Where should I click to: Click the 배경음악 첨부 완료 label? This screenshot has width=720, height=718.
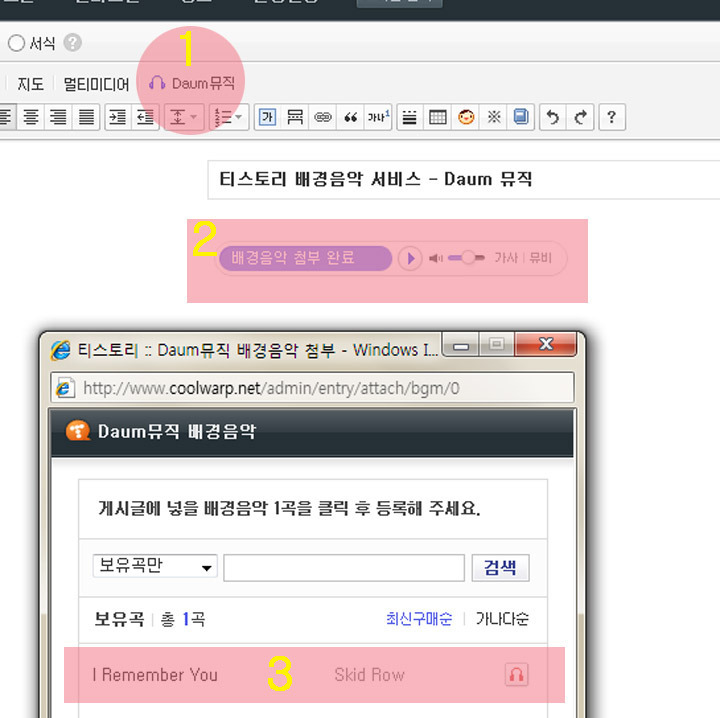pos(305,258)
